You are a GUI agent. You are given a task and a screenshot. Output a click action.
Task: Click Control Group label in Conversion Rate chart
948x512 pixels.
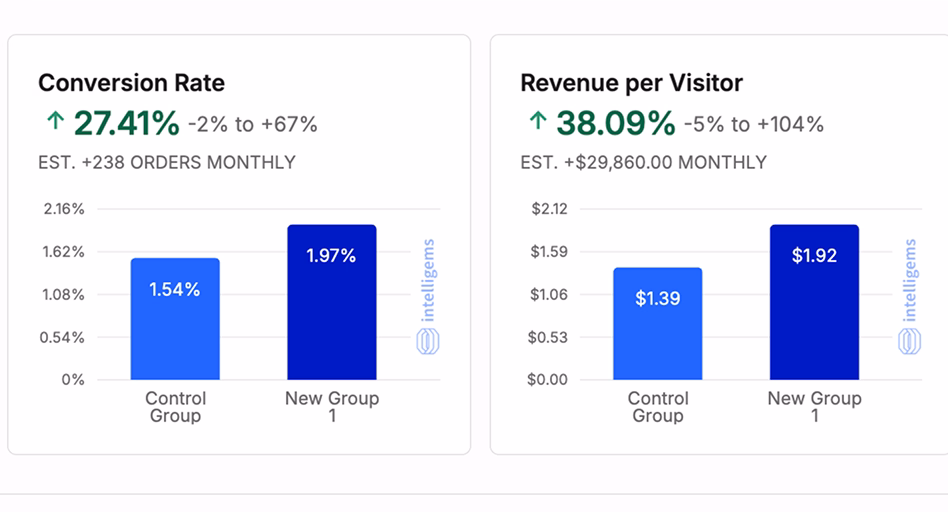tap(175, 407)
